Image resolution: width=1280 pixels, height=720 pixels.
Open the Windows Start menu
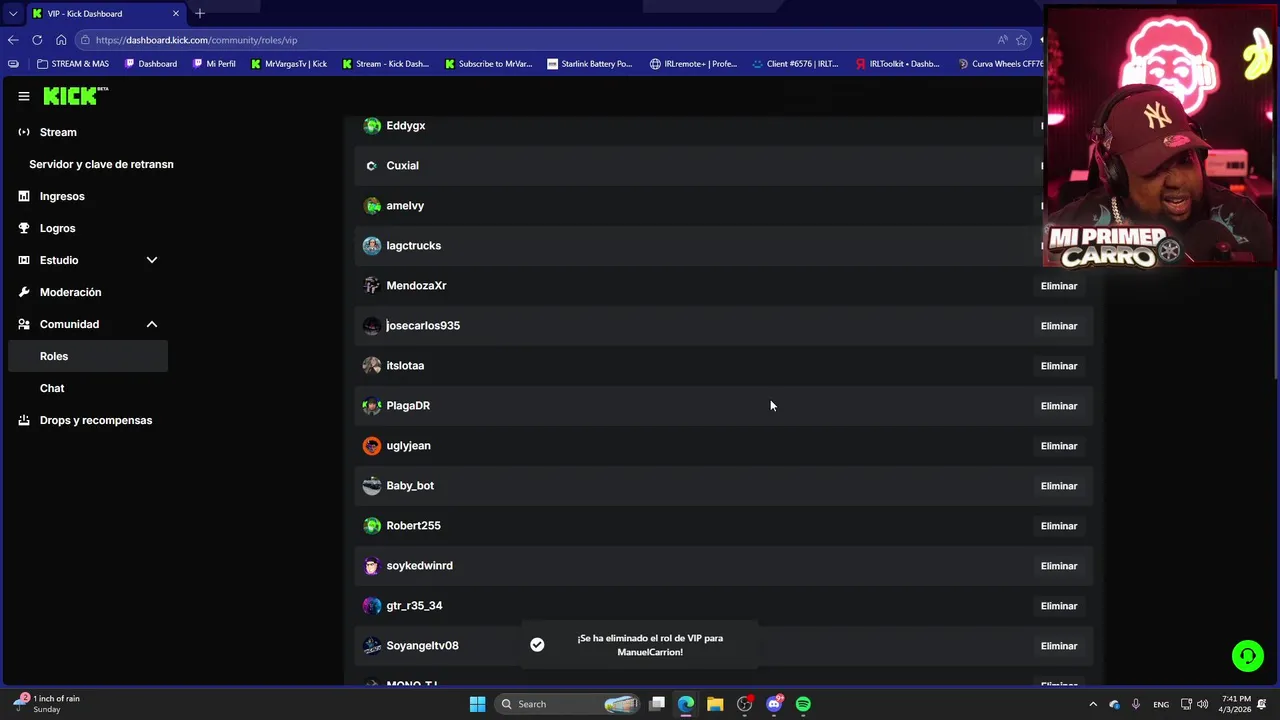coord(477,704)
